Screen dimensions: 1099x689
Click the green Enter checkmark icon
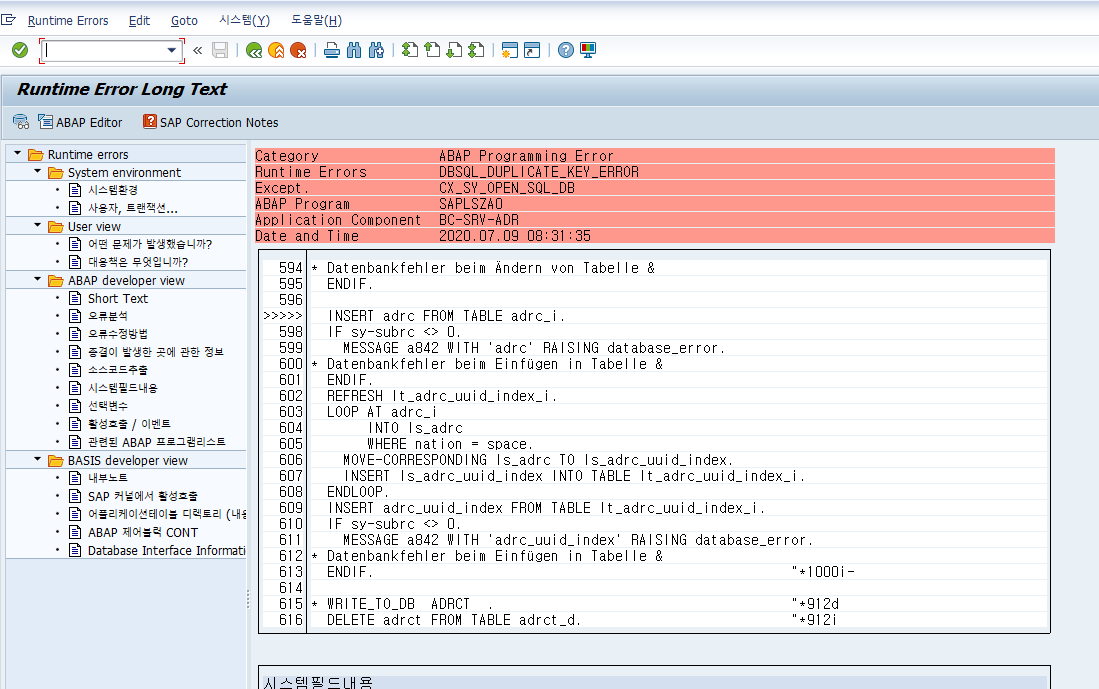tap(20, 50)
